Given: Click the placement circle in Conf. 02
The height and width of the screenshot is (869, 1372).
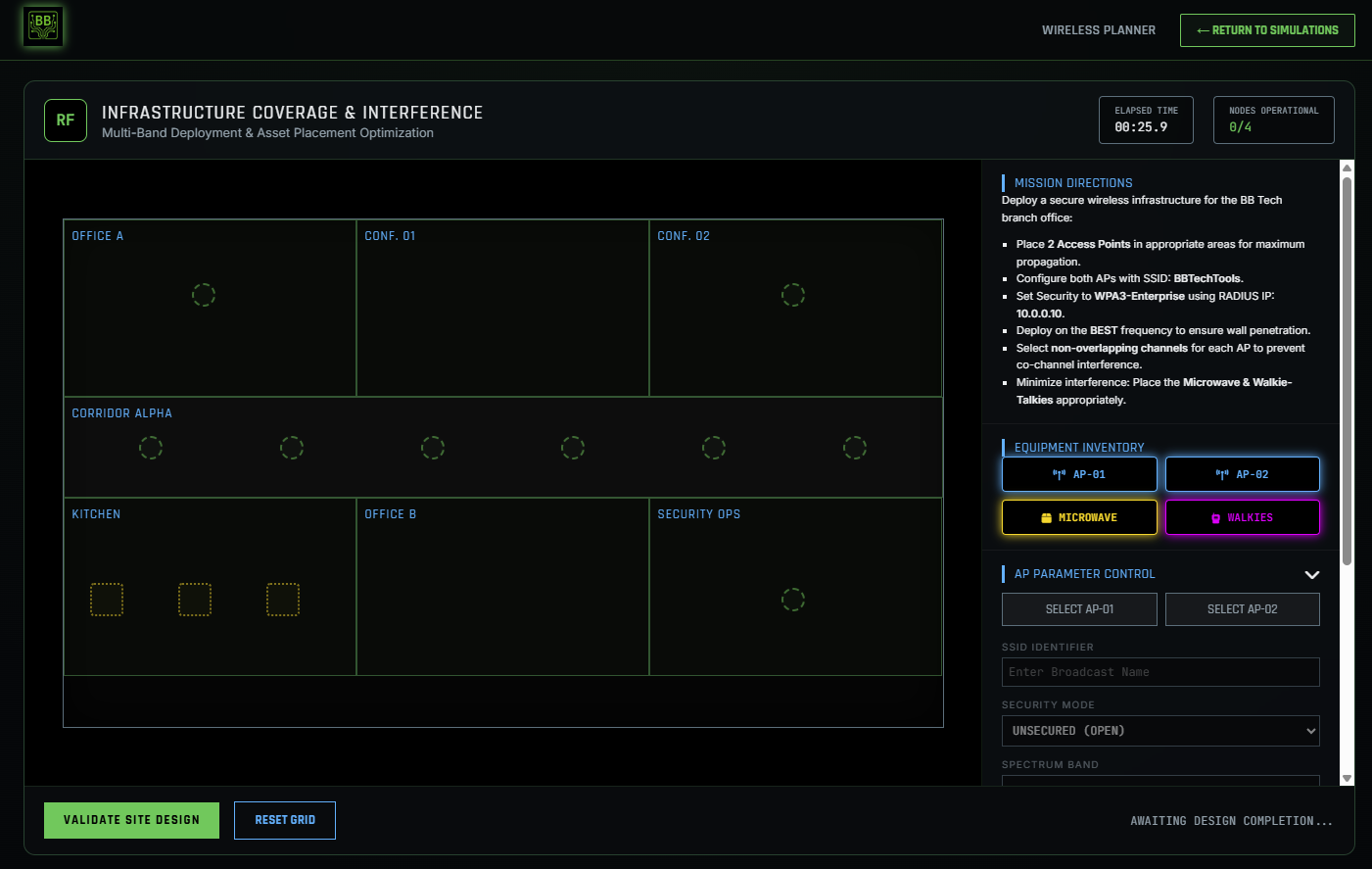Looking at the screenshot, I should click(x=793, y=295).
